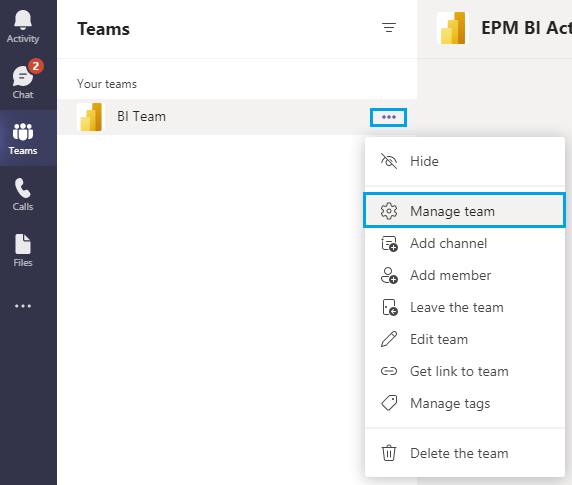Select the BI Team row

pos(237,117)
